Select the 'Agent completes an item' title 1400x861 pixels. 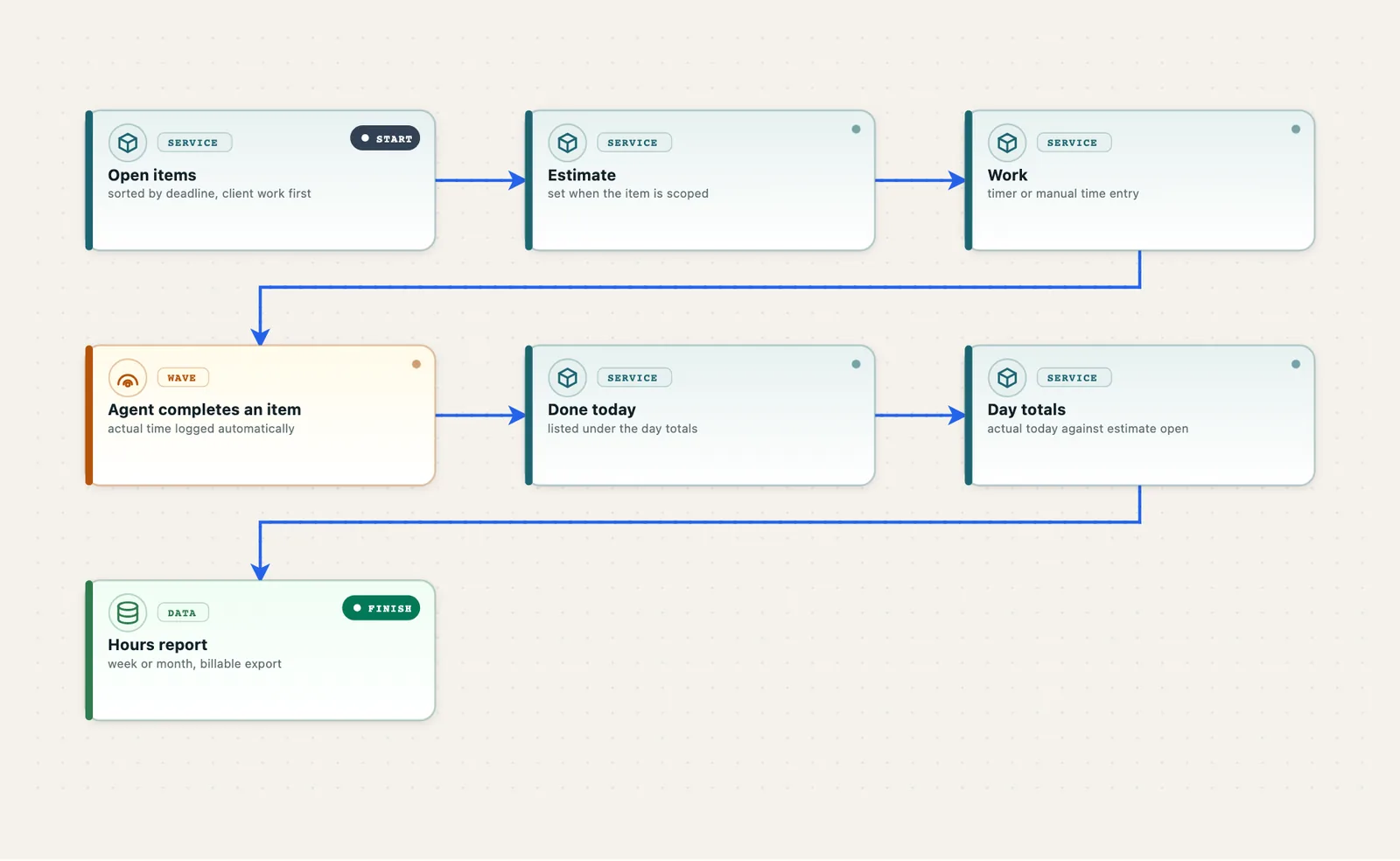pyautogui.click(x=205, y=409)
